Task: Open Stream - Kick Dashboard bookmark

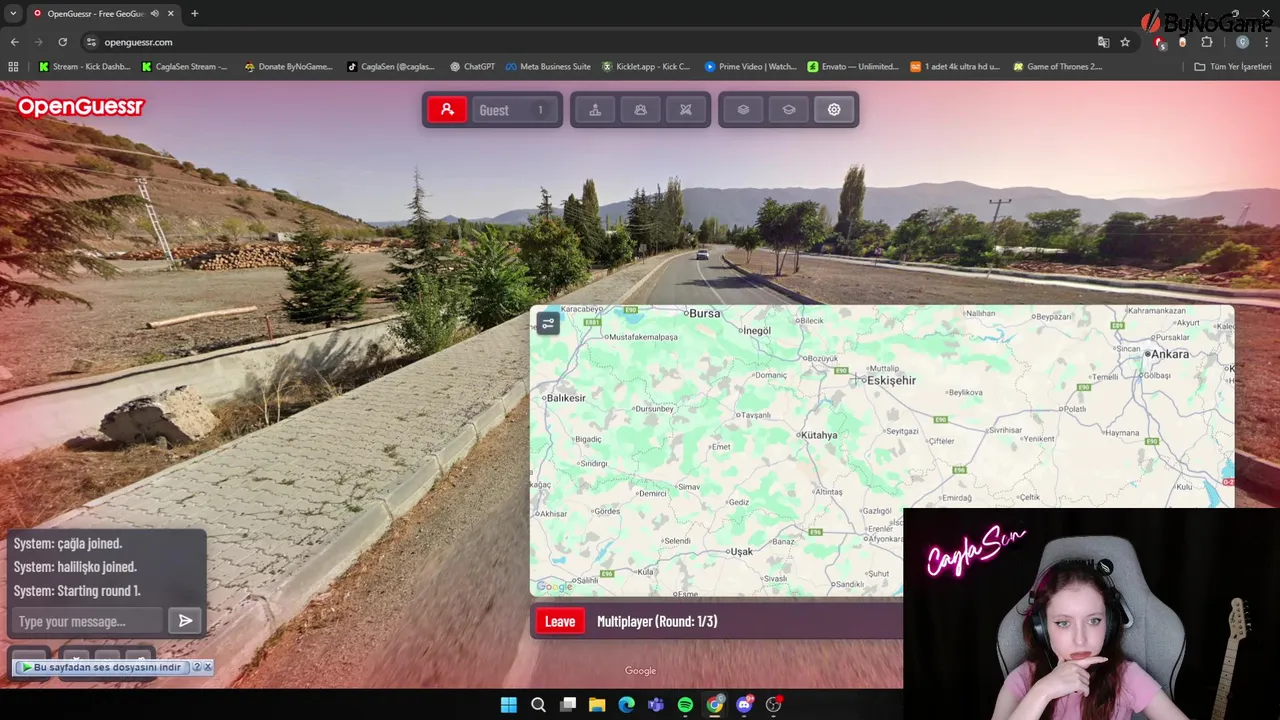Action: pyautogui.click(x=85, y=67)
